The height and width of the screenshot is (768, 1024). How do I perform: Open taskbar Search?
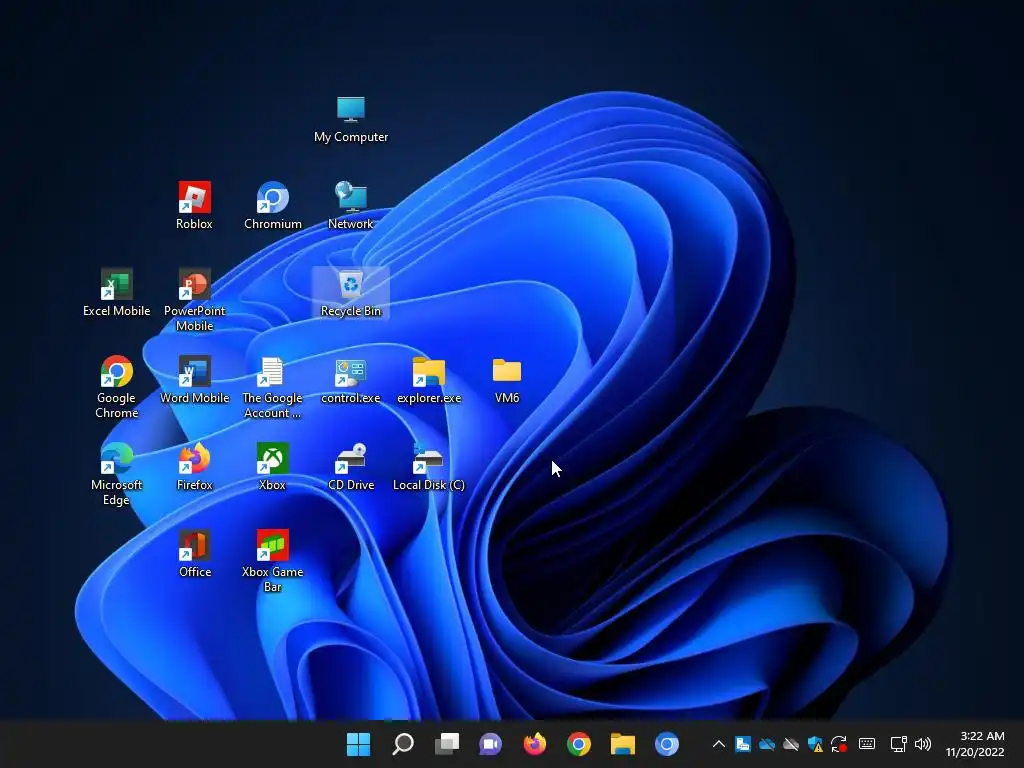coord(402,744)
